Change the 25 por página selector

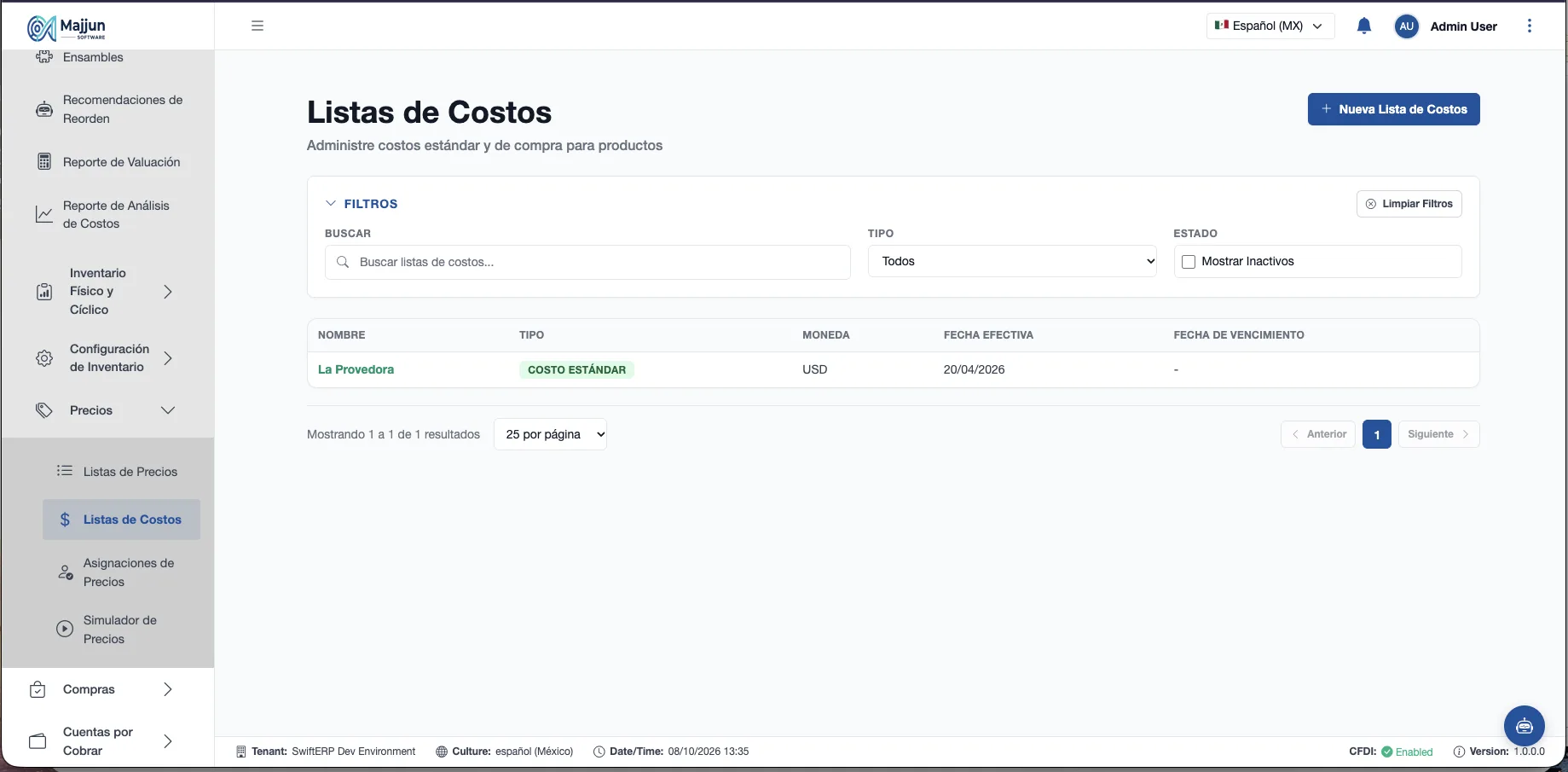tap(550, 434)
